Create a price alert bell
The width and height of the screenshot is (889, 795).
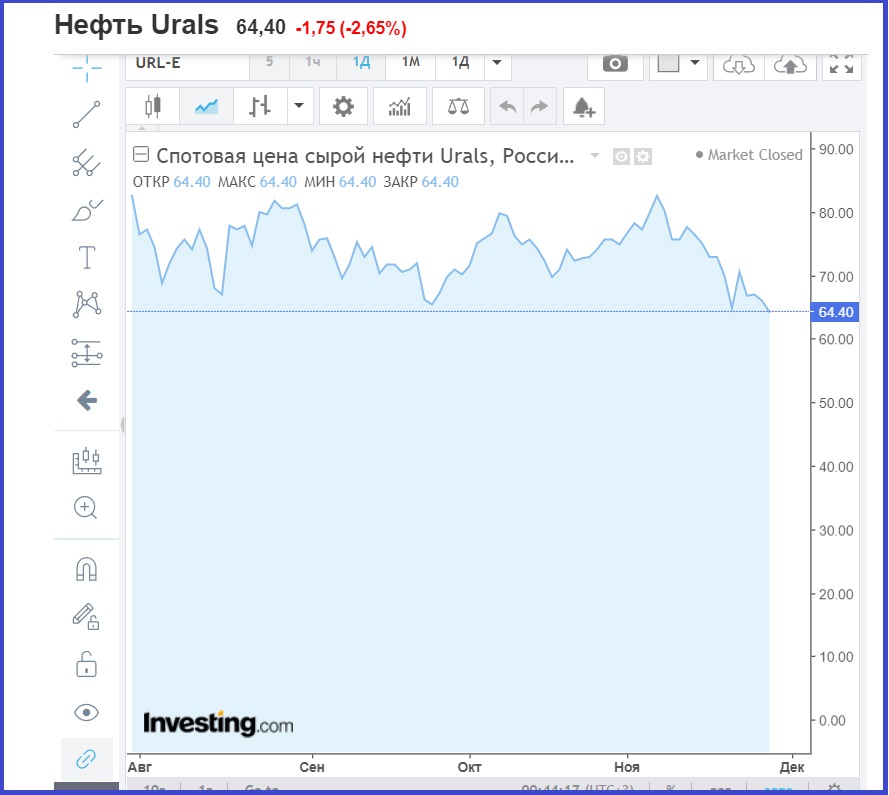(x=583, y=106)
